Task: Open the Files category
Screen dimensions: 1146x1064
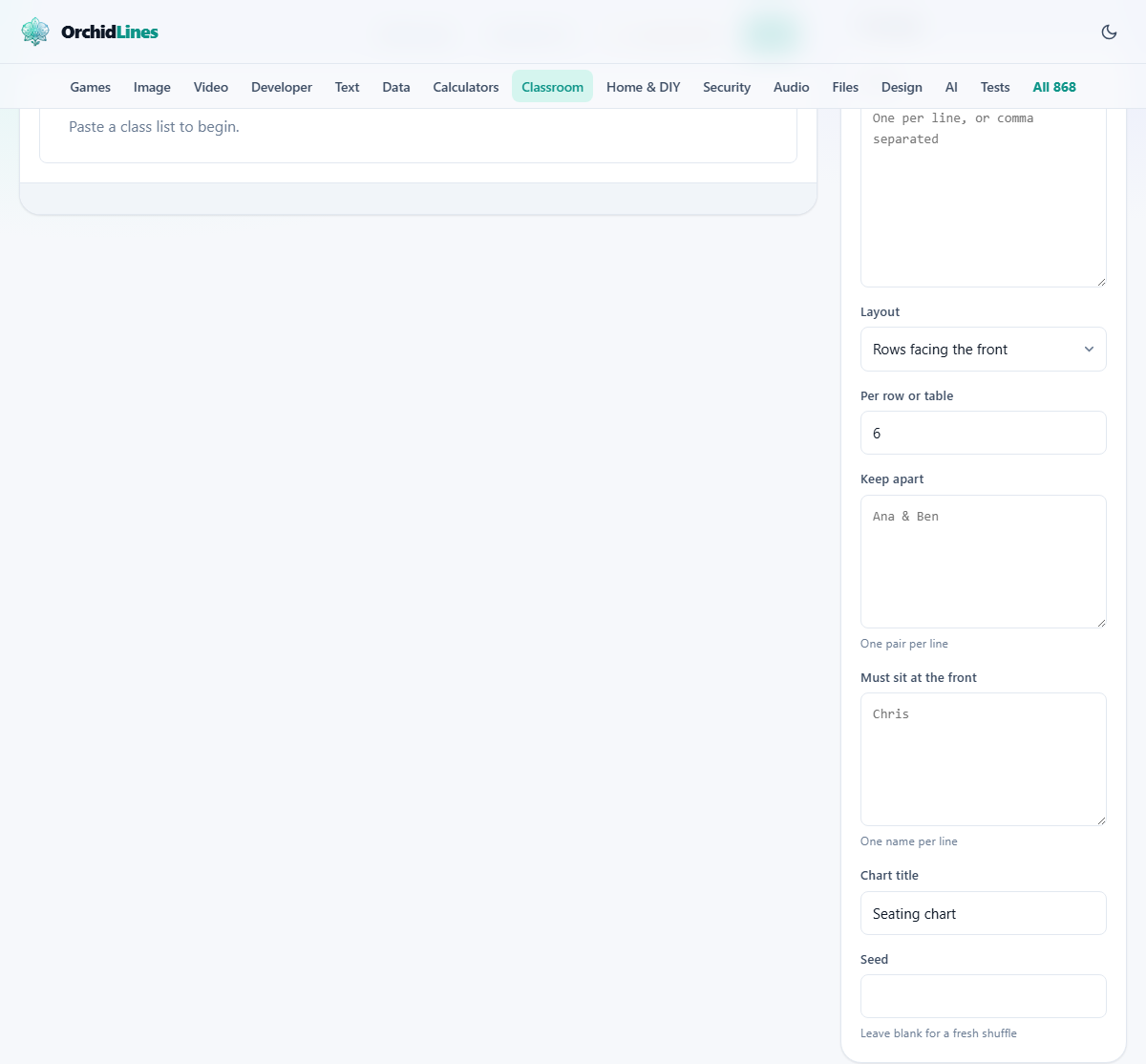Action: click(x=845, y=87)
